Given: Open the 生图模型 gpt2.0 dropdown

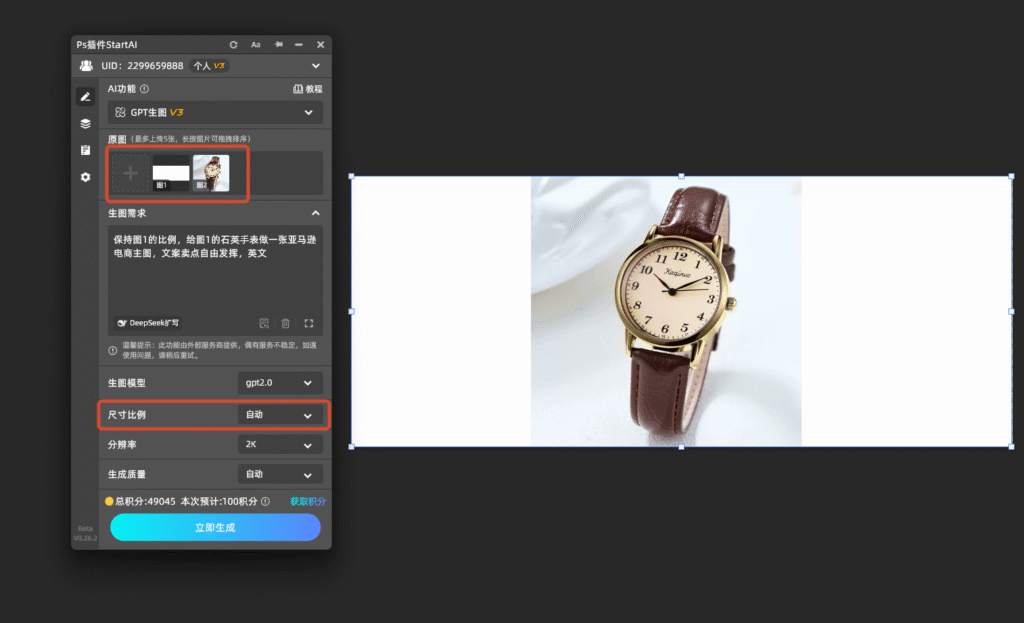Looking at the screenshot, I should coord(280,383).
